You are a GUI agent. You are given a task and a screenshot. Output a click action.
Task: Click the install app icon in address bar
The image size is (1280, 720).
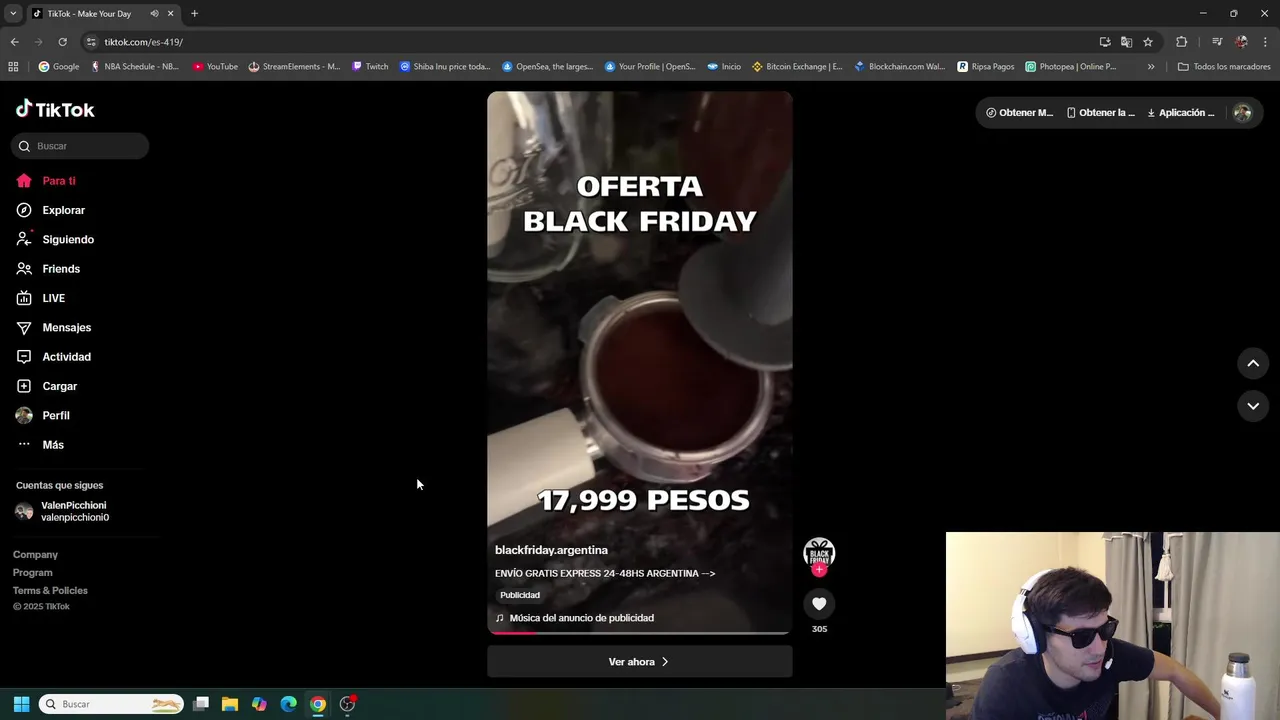(x=1105, y=42)
